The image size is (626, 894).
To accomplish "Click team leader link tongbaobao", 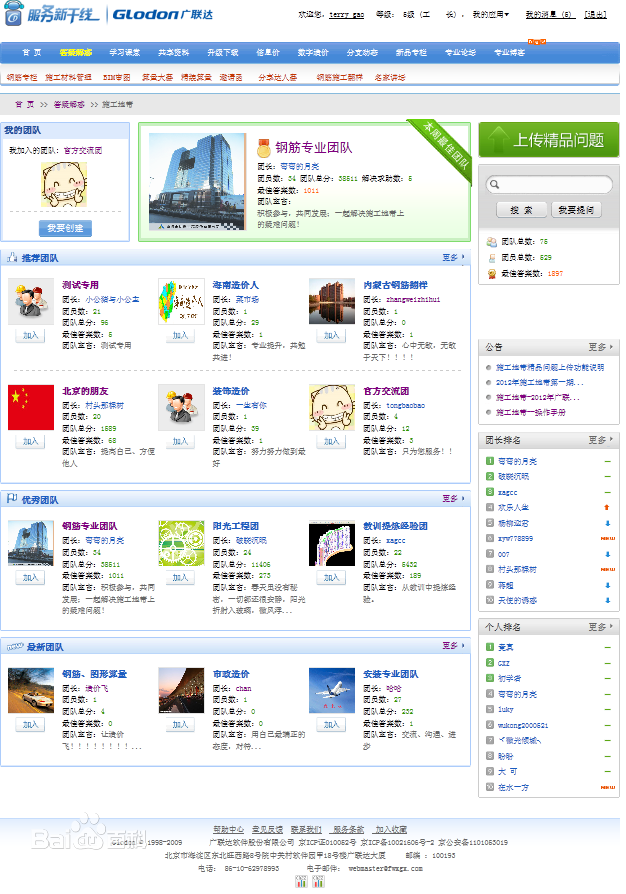I will (405, 405).
